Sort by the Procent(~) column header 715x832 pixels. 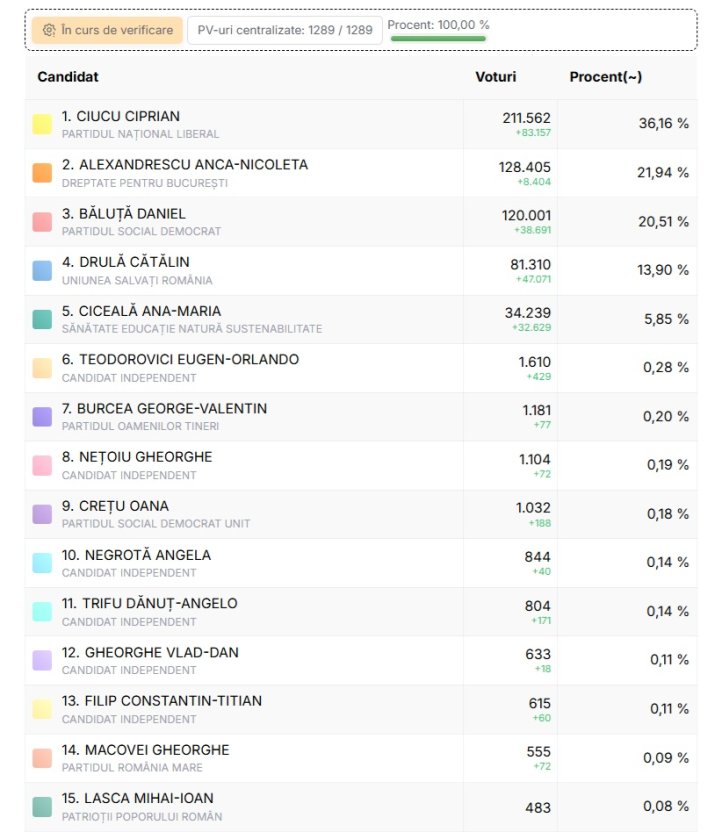coord(605,77)
